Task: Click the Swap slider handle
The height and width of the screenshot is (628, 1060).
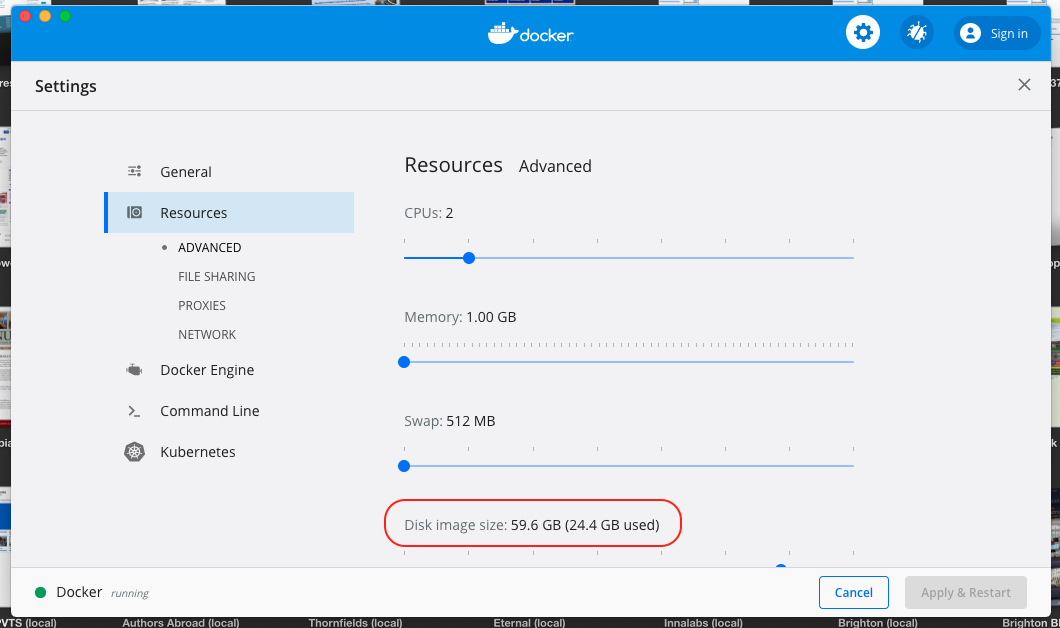Action: 404,466
